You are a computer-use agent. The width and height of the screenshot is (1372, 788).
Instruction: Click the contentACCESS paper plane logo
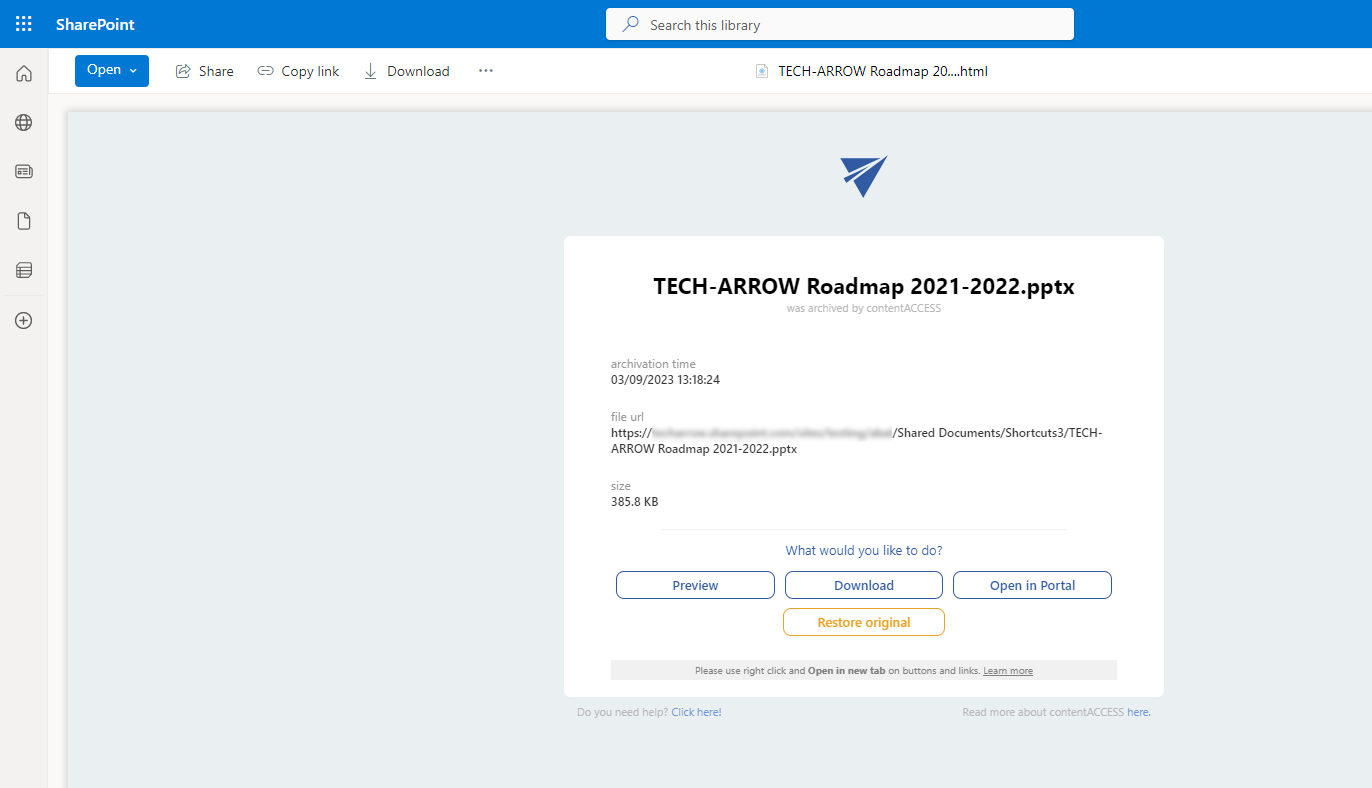tap(863, 176)
